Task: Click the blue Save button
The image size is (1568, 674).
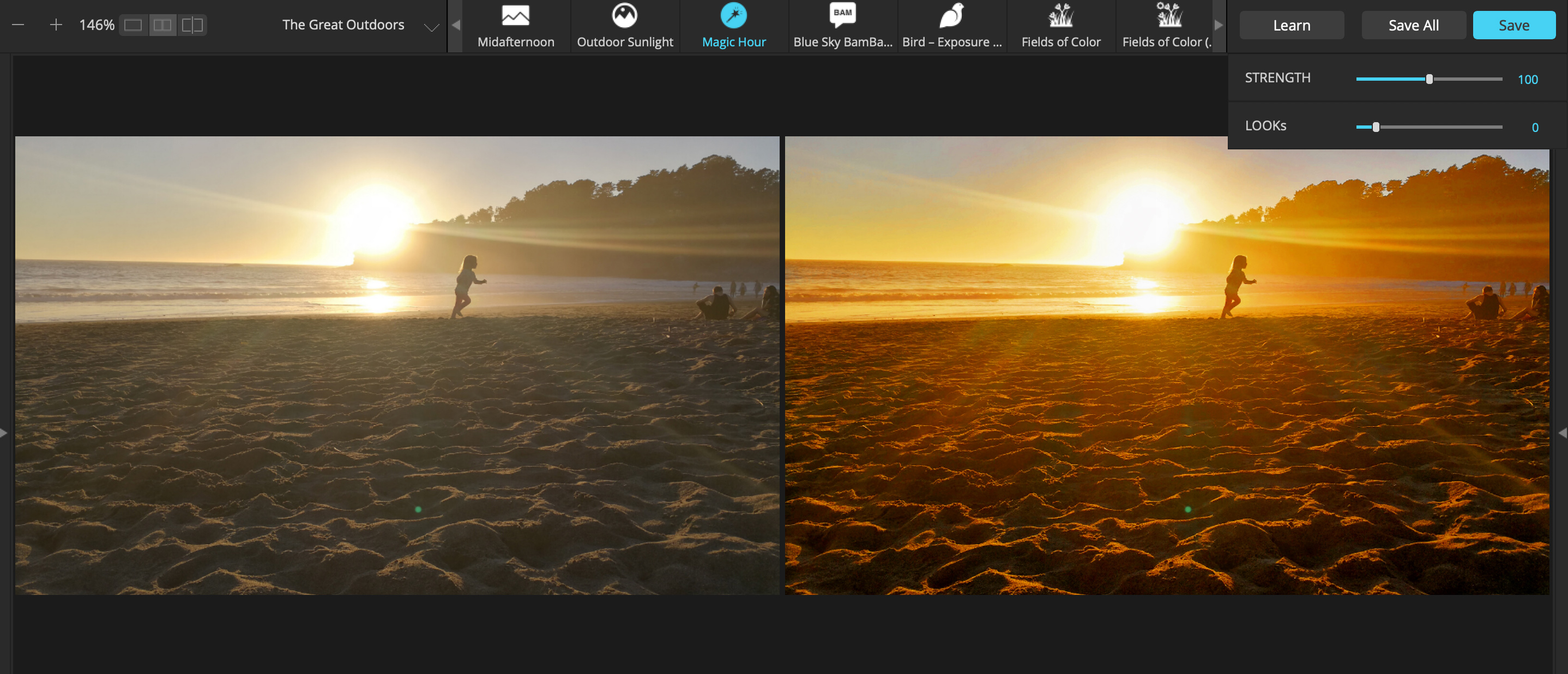Action: [1513, 25]
